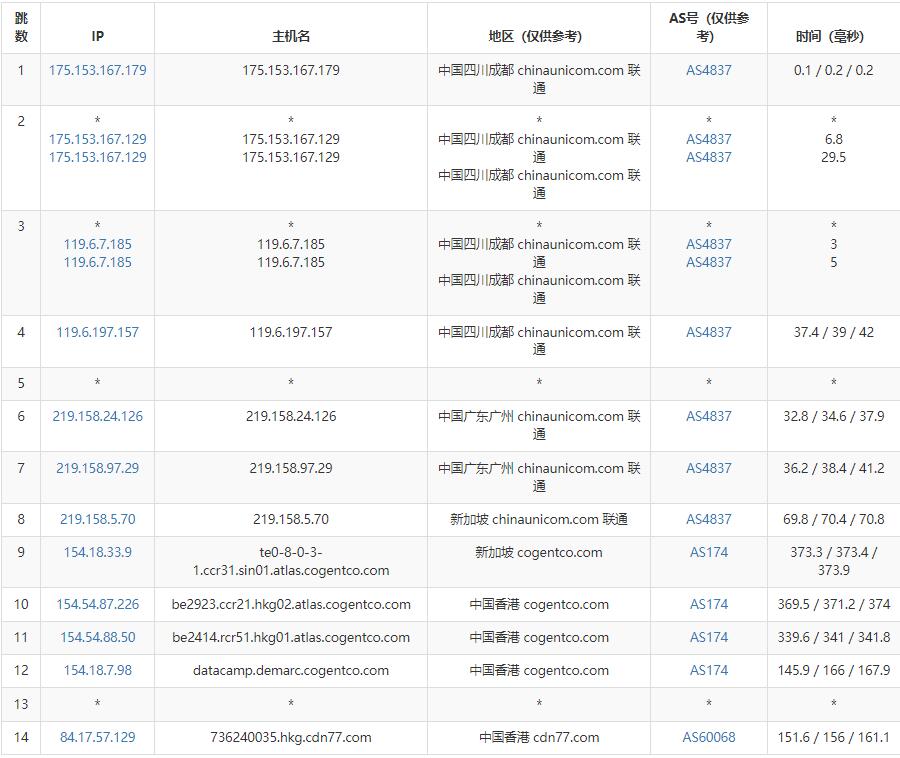
Task: Open the 154.54.87.226 IP link
Action: 98,604
